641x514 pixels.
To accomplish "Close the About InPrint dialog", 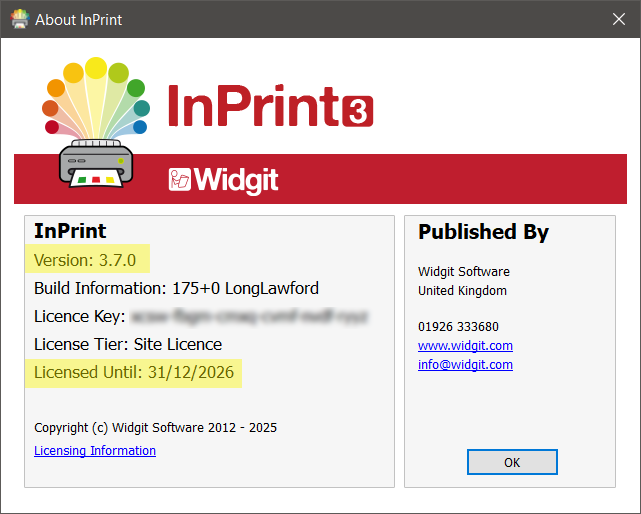I will pos(619,19).
